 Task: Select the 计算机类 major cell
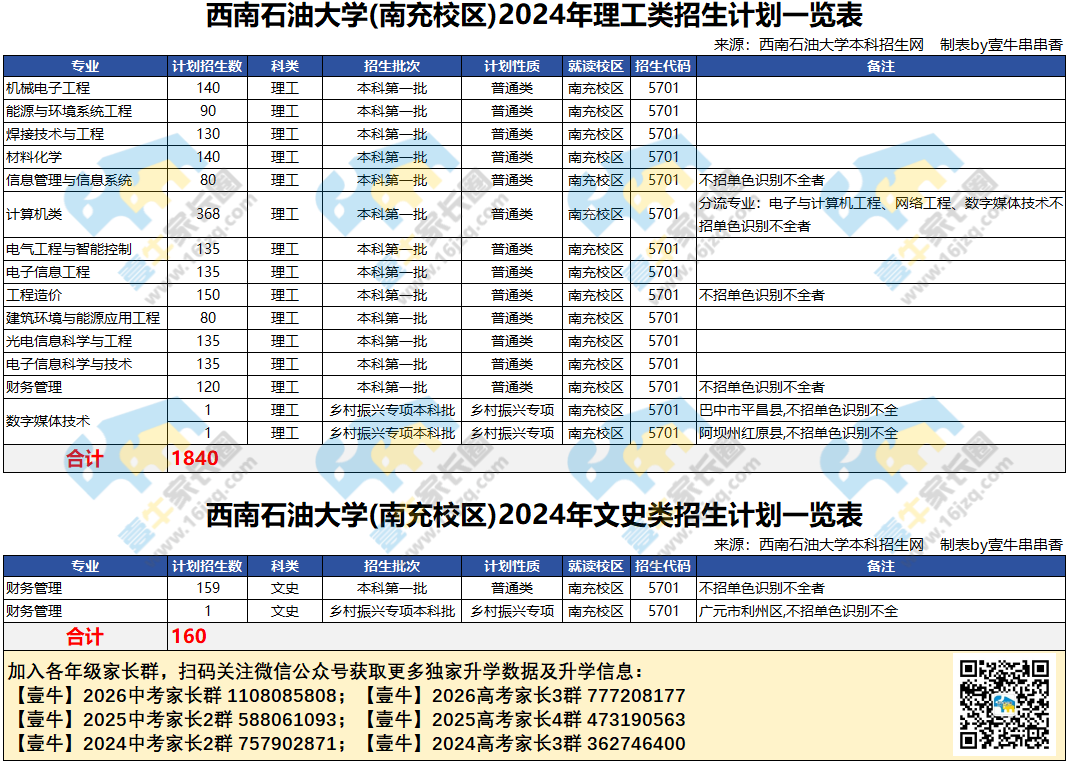coord(34,214)
